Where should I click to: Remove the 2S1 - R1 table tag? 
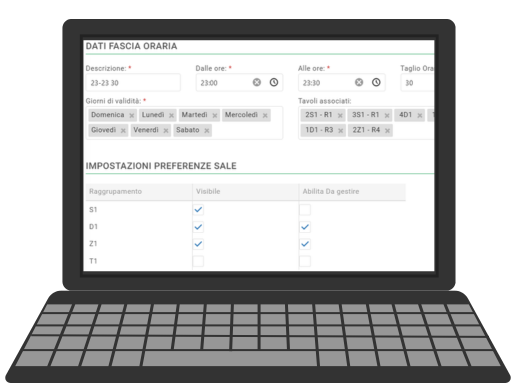(340, 115)
